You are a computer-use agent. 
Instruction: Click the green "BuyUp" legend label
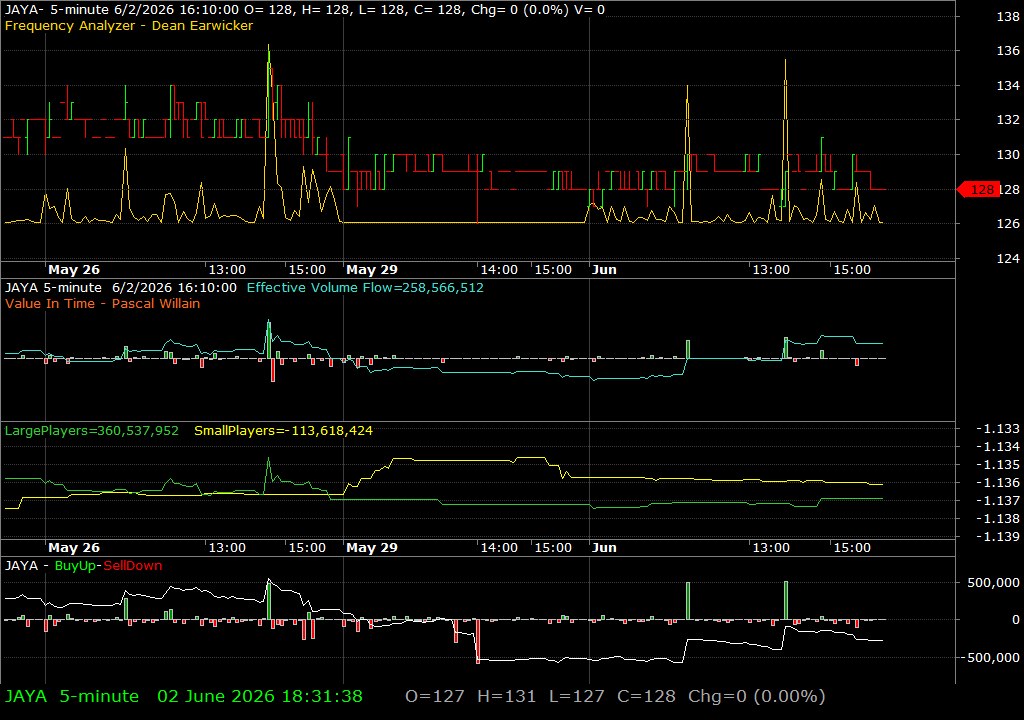click(75, 566)
